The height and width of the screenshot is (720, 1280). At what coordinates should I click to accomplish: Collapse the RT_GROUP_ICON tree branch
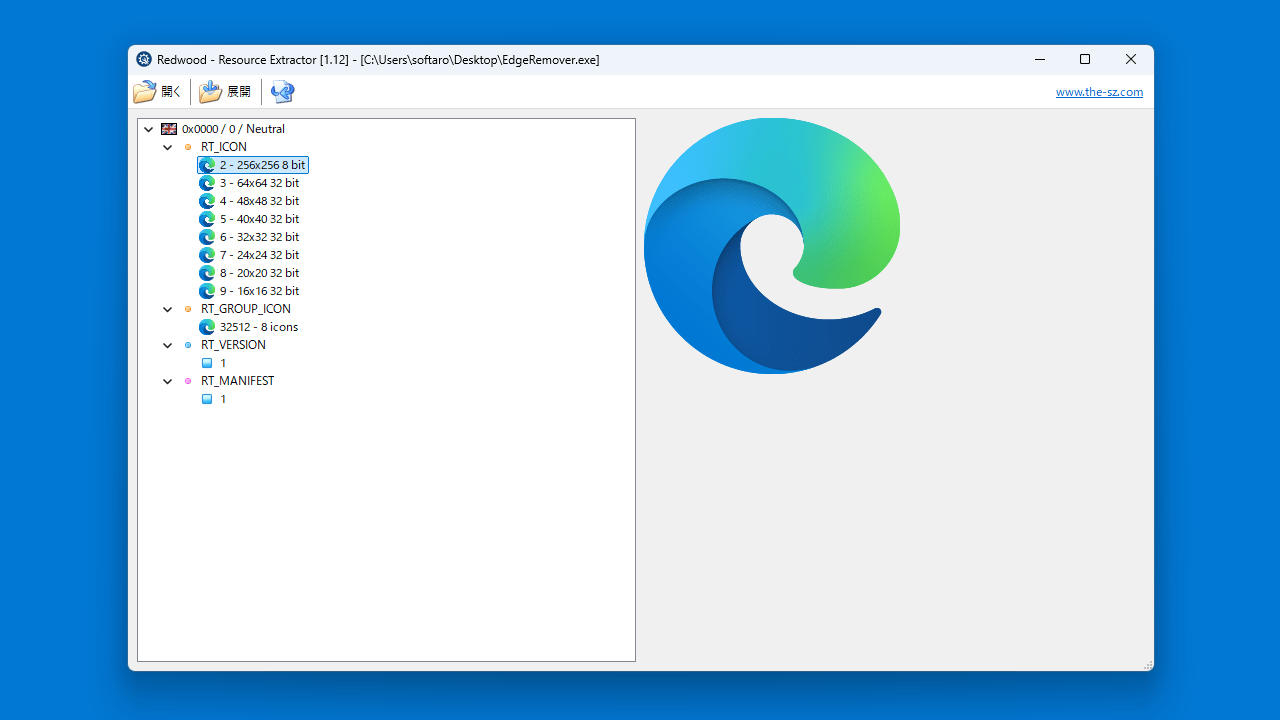[x=168, y=309]
